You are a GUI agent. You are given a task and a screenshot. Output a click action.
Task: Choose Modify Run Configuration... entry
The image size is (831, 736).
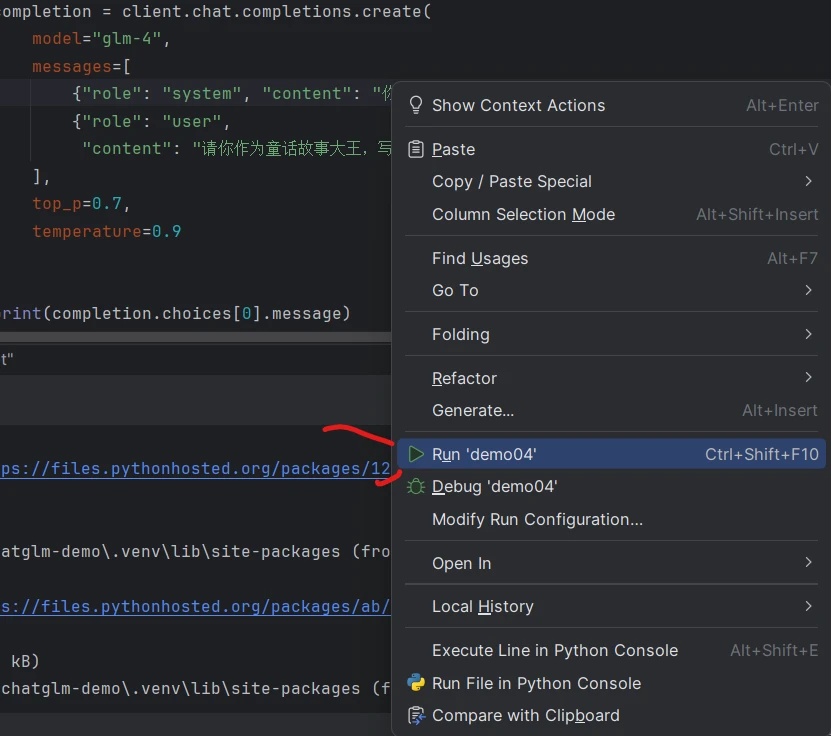coord(537,519)
